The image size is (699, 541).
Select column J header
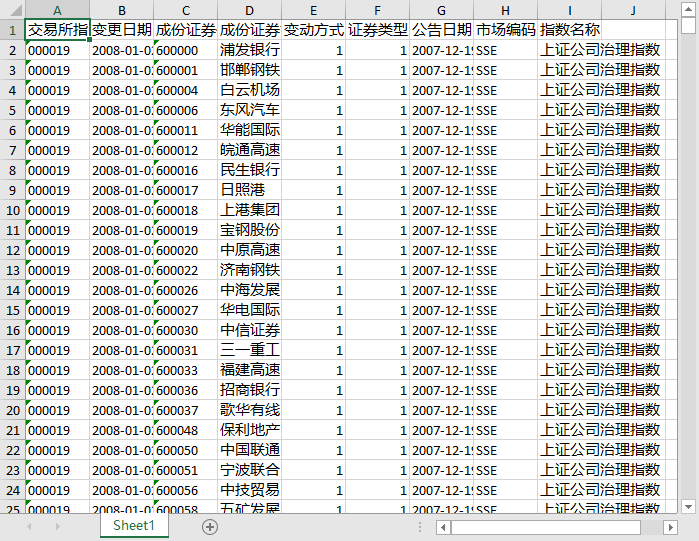coord(633,10)
